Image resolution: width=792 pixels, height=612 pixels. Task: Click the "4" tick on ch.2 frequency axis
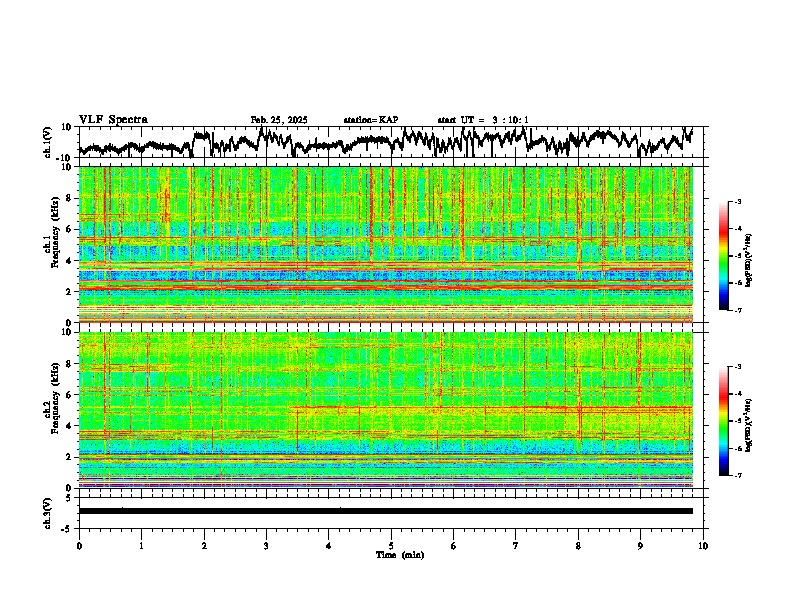[x=69, y=426]
